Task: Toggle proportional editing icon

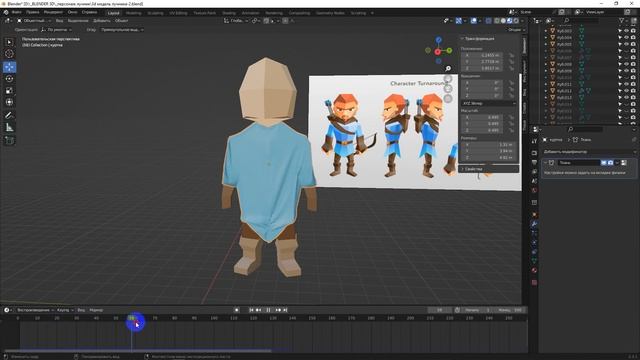Action: point(285,20)
